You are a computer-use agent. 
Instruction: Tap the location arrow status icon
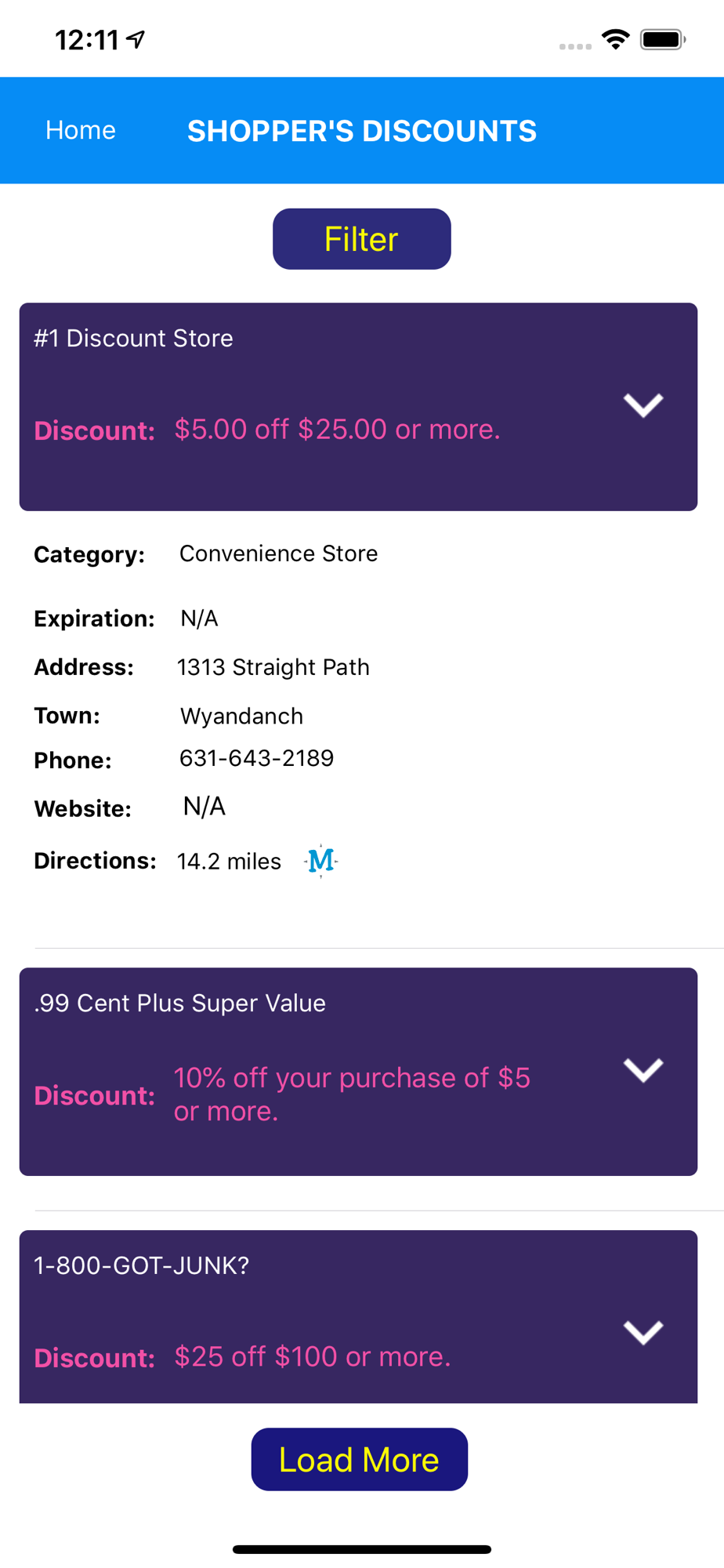pyautogui.click(x=136, y=39)
